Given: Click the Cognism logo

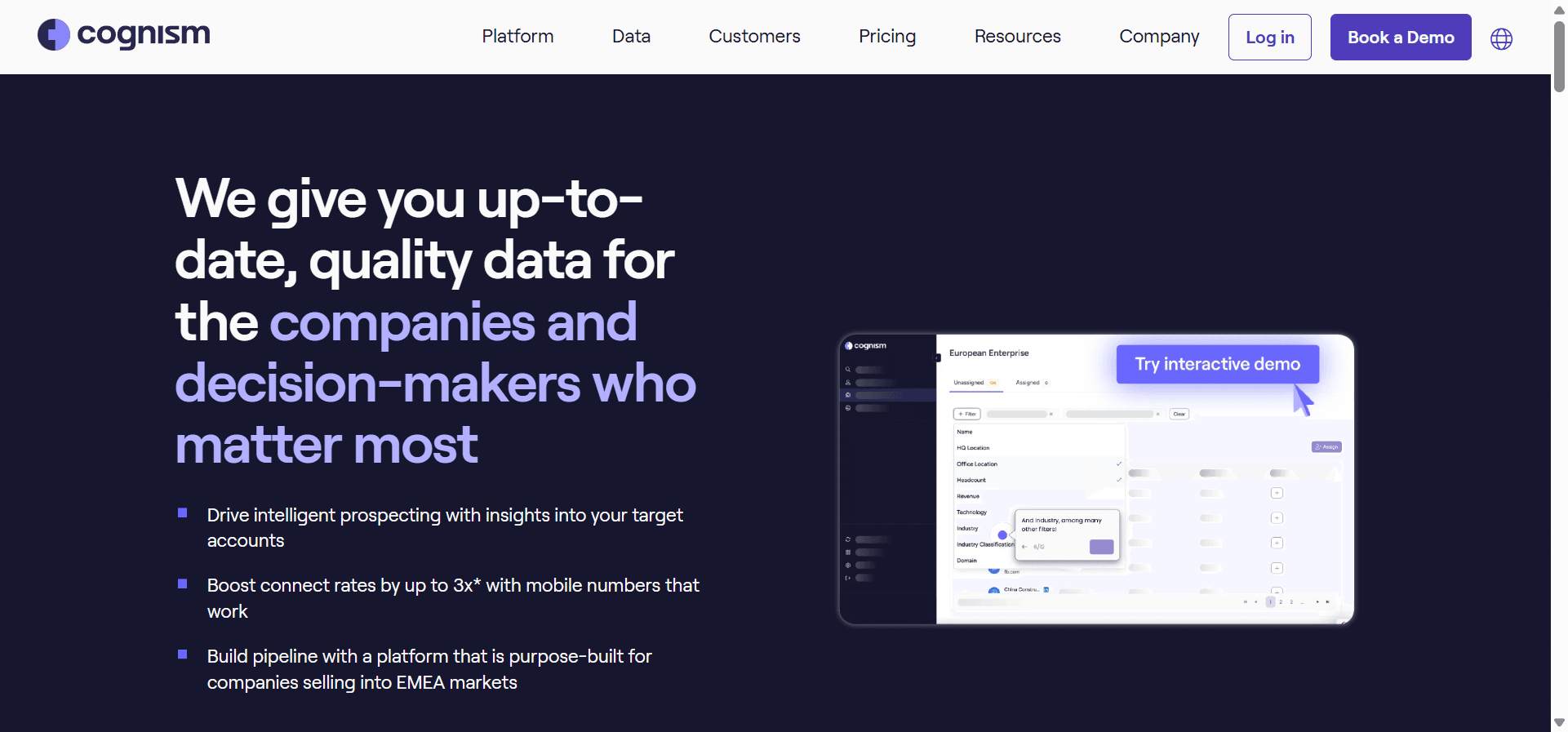Looking at the screenshot, I should pyautogui.click(x=123, y=35).
